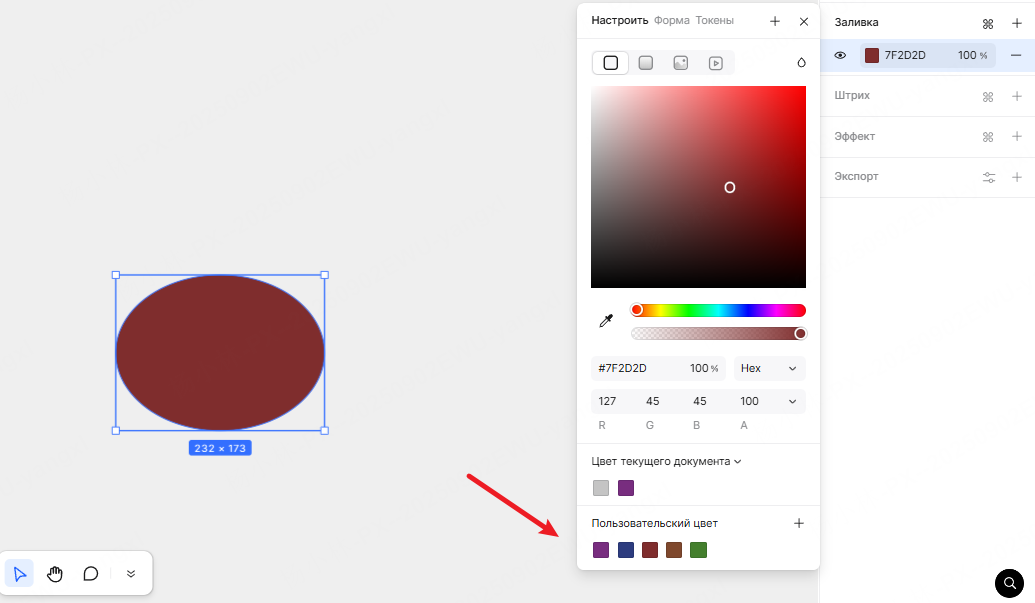
Task: Switch to solid color fill type
Action: (610, 63)
